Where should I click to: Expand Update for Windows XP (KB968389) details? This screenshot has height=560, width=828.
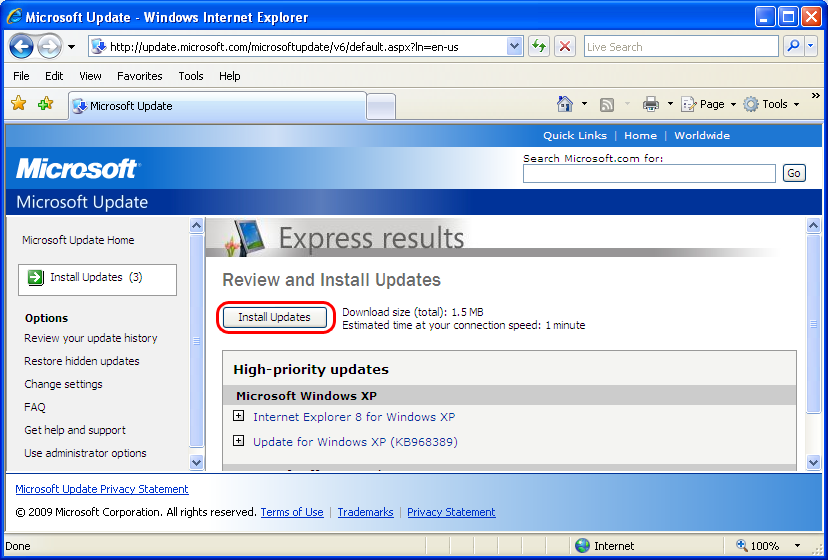pos(239,441)
